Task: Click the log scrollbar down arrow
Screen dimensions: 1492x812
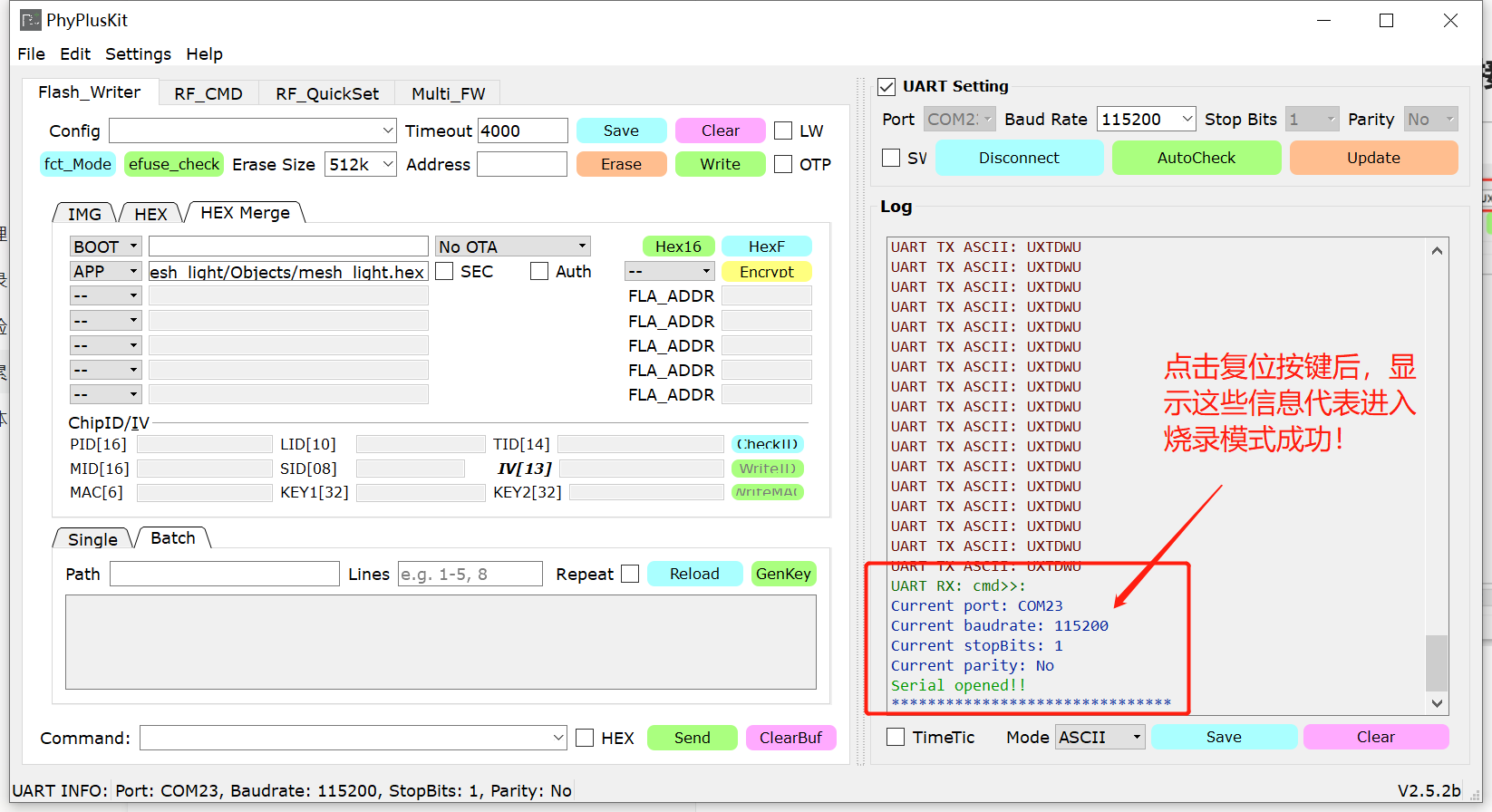Action: click(x=1437, y=703)
